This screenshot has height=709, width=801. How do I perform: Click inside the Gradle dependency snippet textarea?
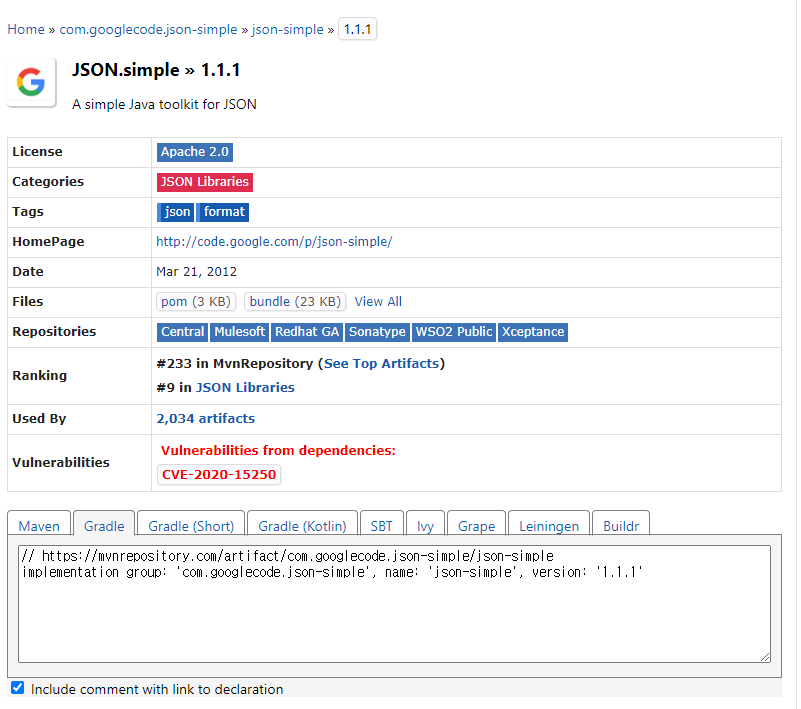tap(394, 604)
